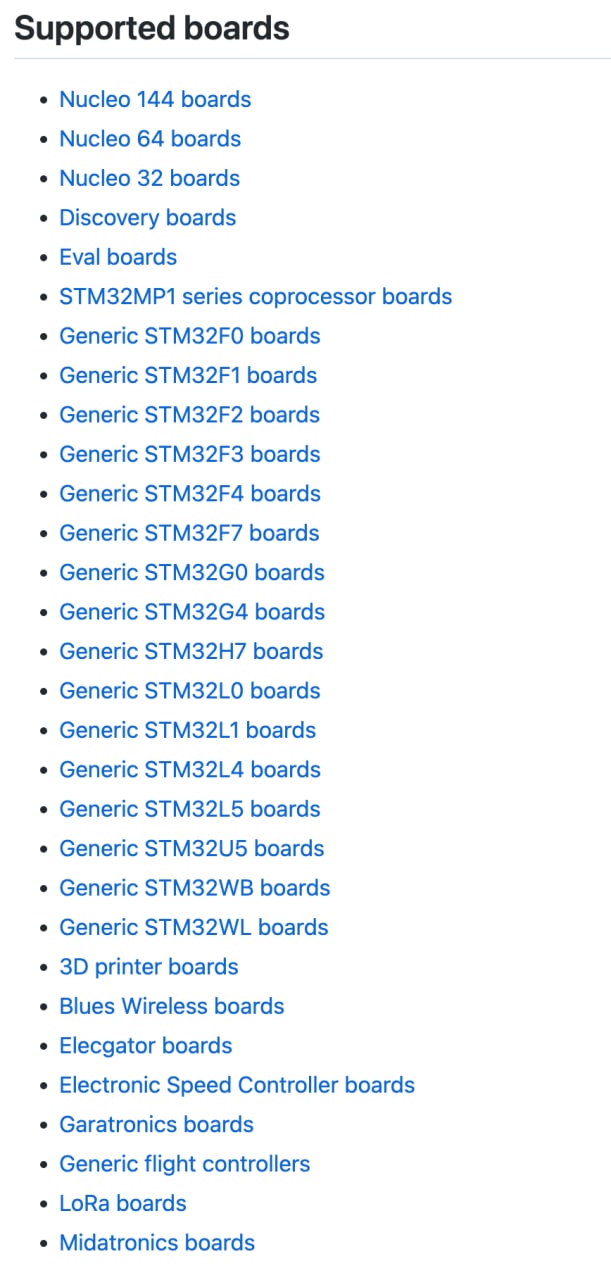Go to LoRa boards section
Viewport: 611px width, 1280px height.
click(x=123, y=1203)
